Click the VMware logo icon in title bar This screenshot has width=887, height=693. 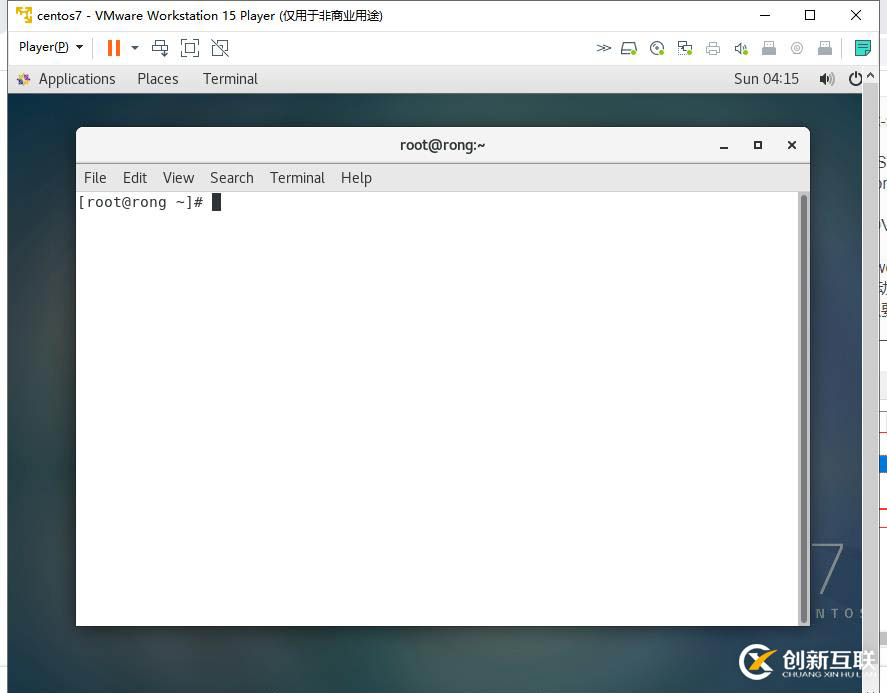point(24,15)
